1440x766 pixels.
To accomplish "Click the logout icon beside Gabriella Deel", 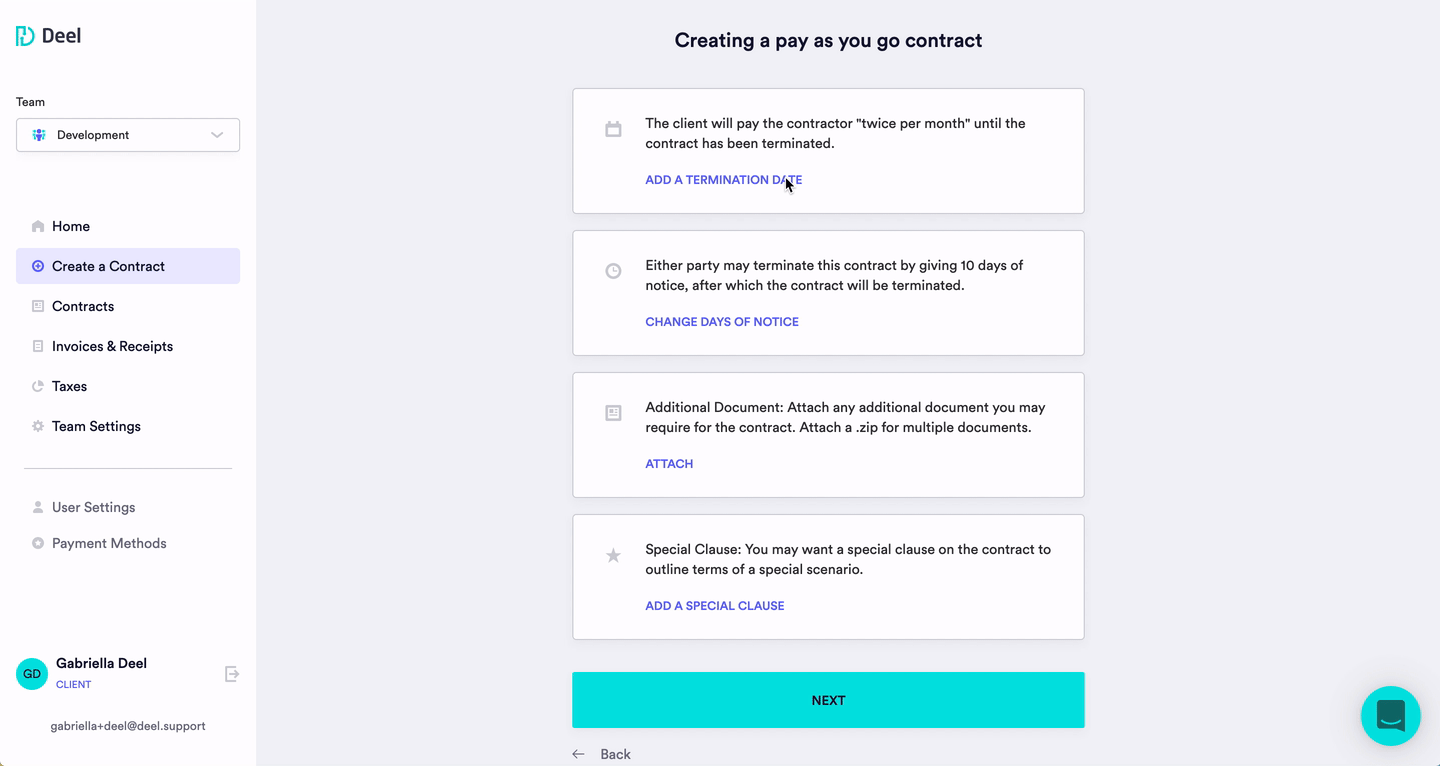I will tap(232, 674).
